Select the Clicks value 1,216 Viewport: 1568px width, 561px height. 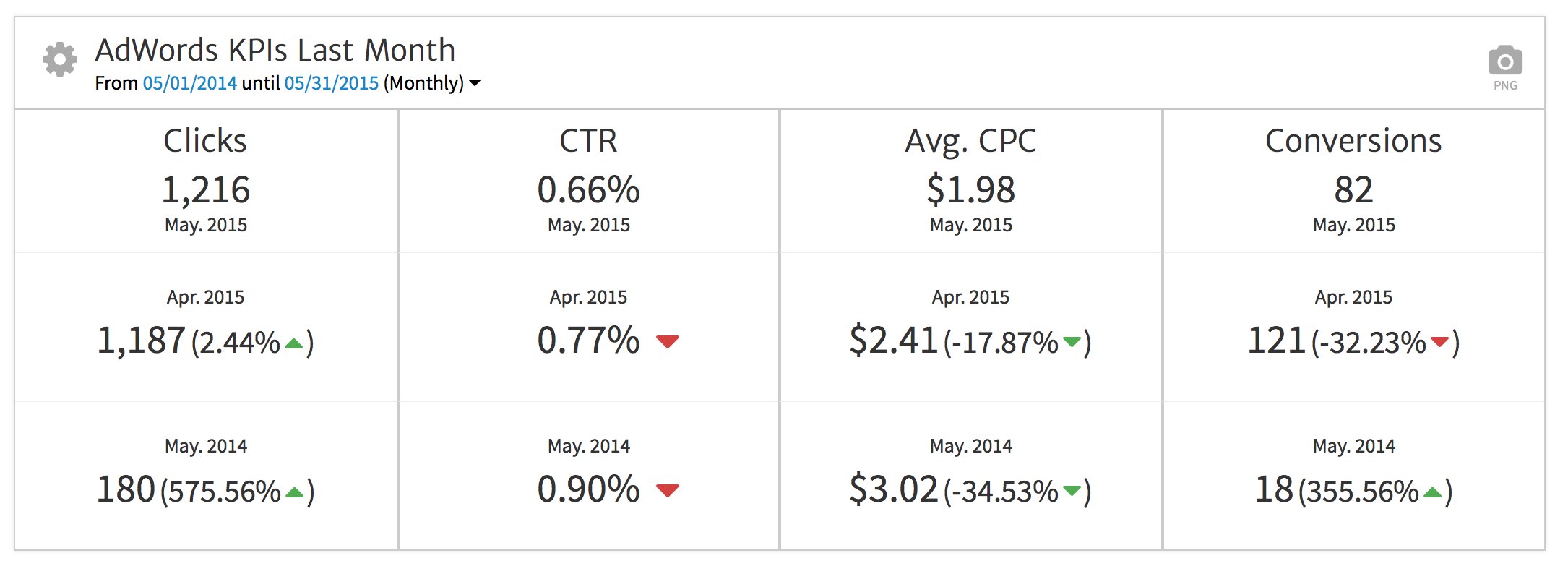(x=206, y=190)
